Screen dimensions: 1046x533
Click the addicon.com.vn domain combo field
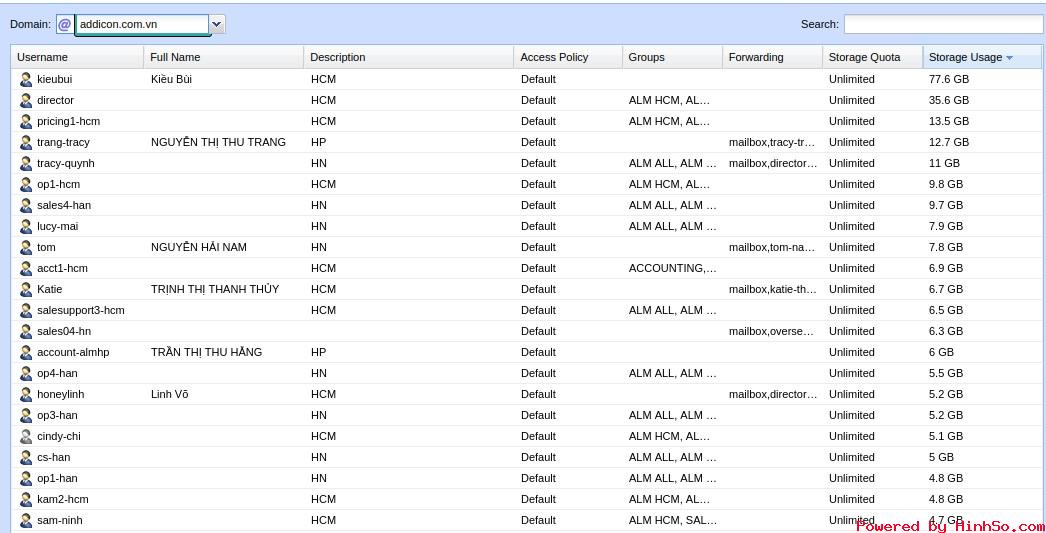pos(141,25)
